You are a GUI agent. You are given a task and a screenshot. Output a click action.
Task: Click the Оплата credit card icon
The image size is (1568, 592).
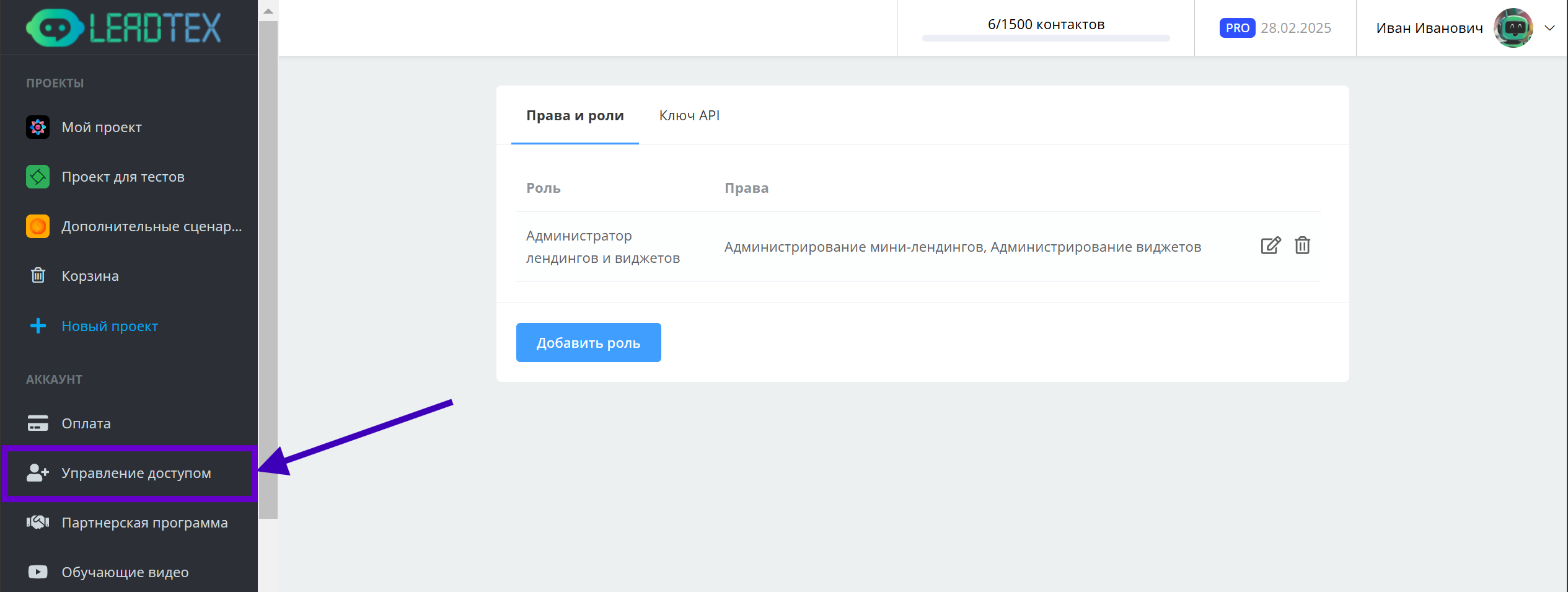(38, 423)
